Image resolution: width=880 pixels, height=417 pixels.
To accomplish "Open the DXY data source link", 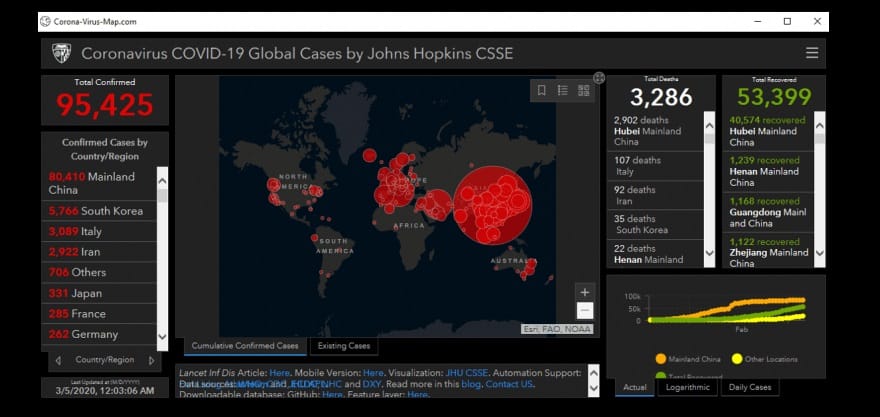I will pos(372,384).
